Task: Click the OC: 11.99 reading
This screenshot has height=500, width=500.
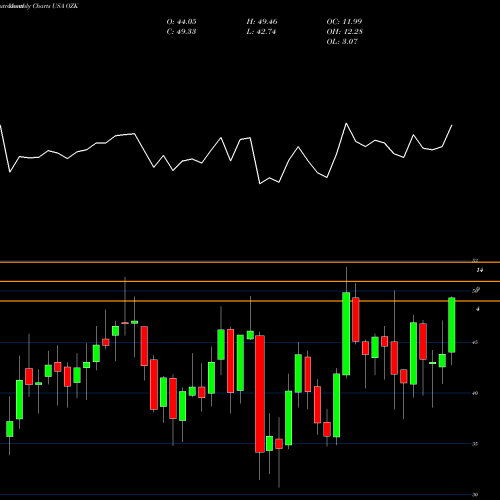Action: point(344,22)
